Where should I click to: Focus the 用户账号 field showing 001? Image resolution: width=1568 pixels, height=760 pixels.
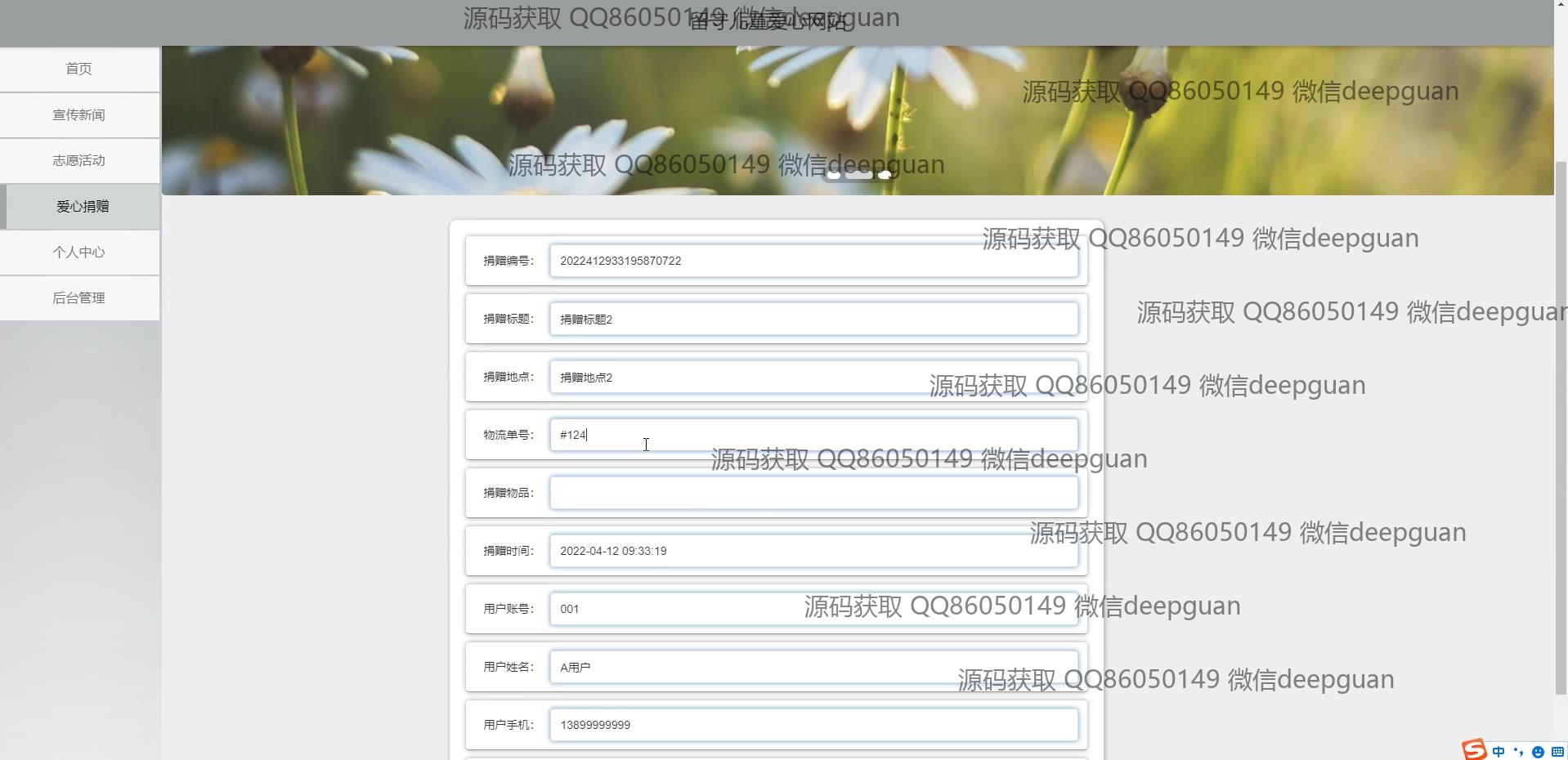(x=813, y=609)
